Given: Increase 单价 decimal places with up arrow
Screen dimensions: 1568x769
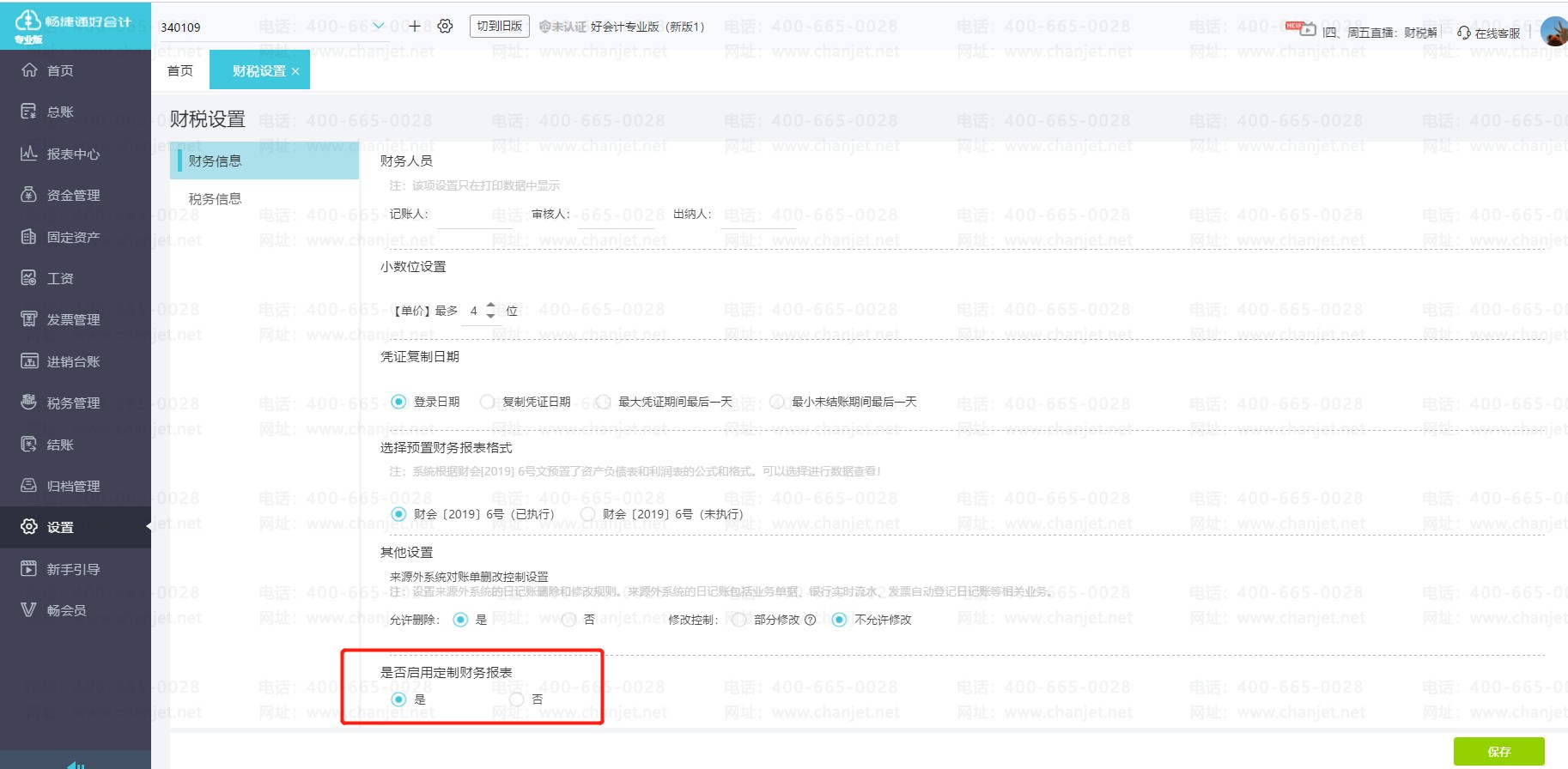Looking at the screenshot, I should [491, 305].
